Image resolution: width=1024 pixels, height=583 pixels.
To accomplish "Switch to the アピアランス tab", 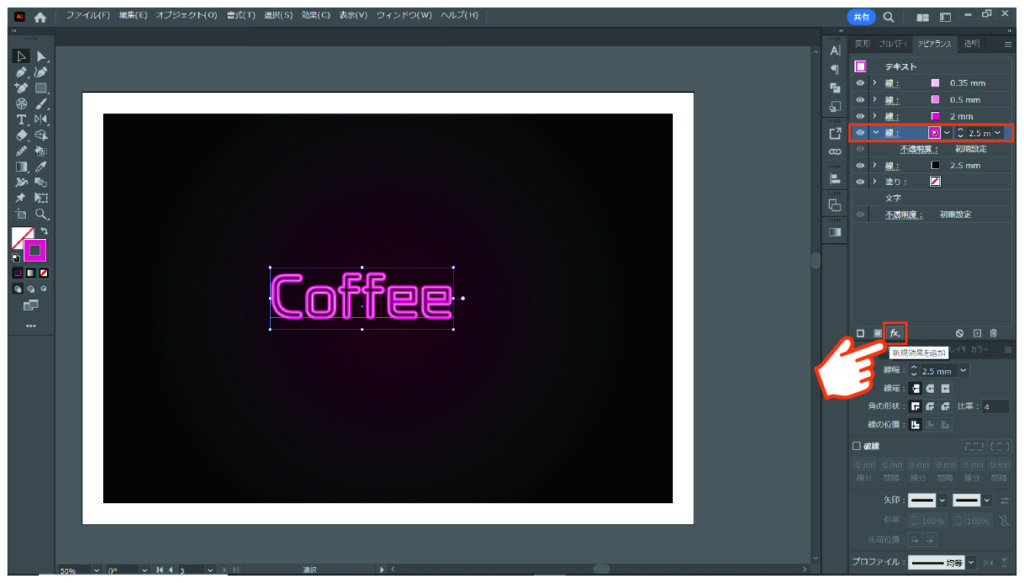I will coord(934,44).
